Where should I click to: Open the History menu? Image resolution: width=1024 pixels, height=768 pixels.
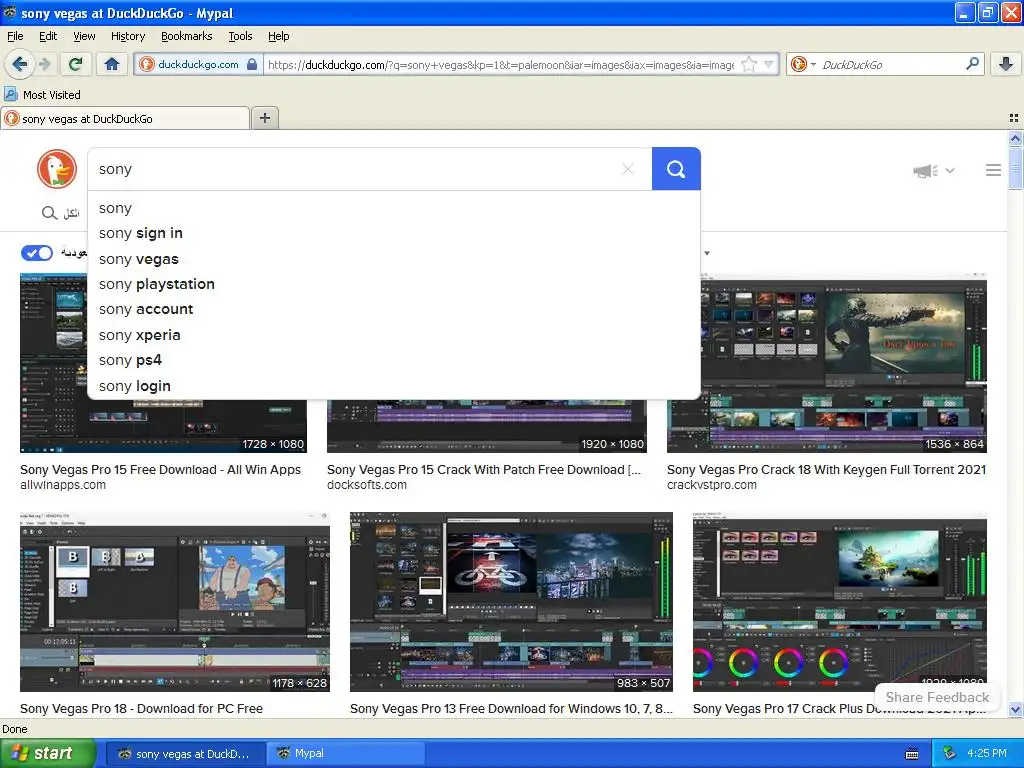tap(127, 36)
